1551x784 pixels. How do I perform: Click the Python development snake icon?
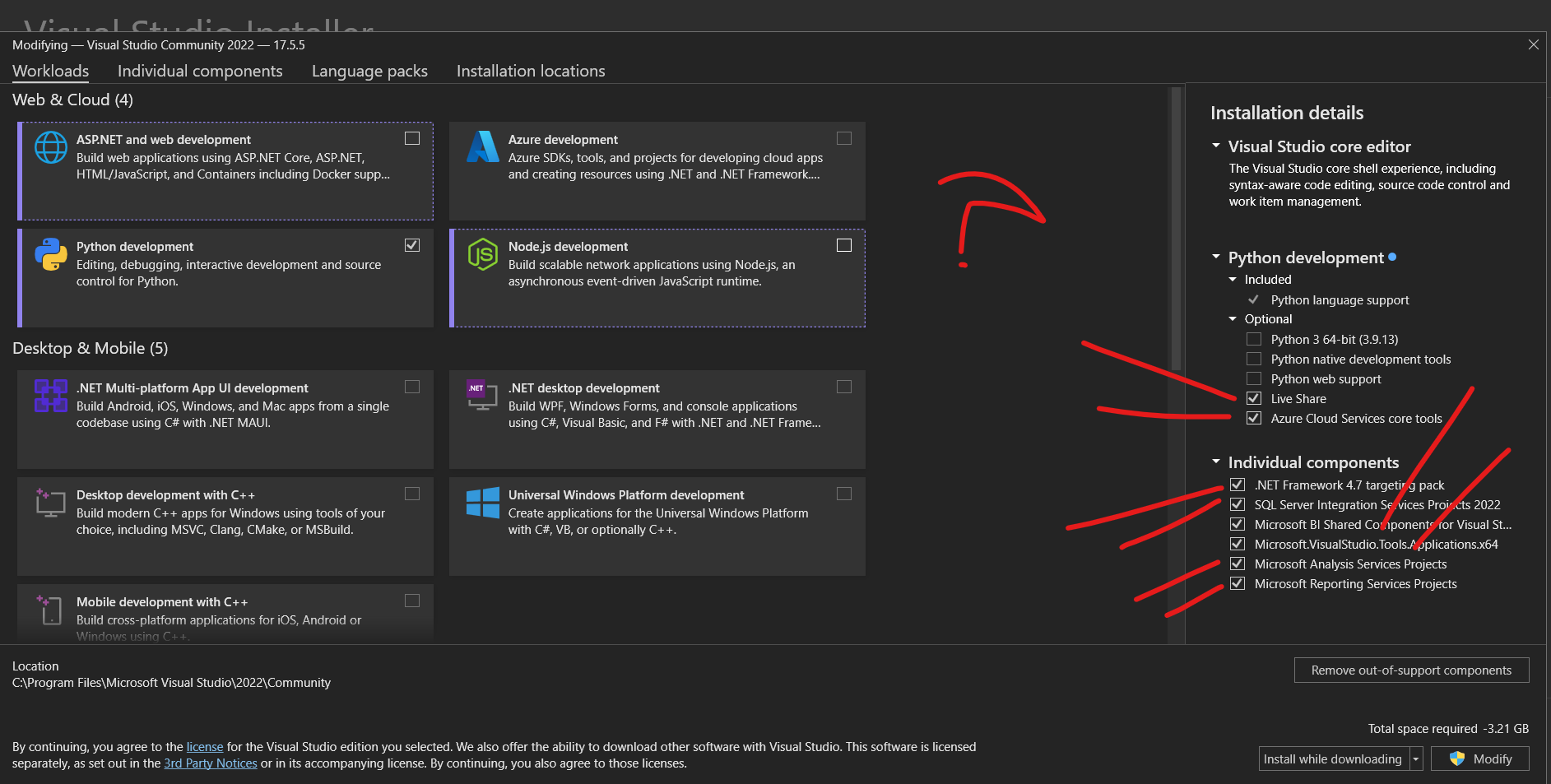(50, 254)
